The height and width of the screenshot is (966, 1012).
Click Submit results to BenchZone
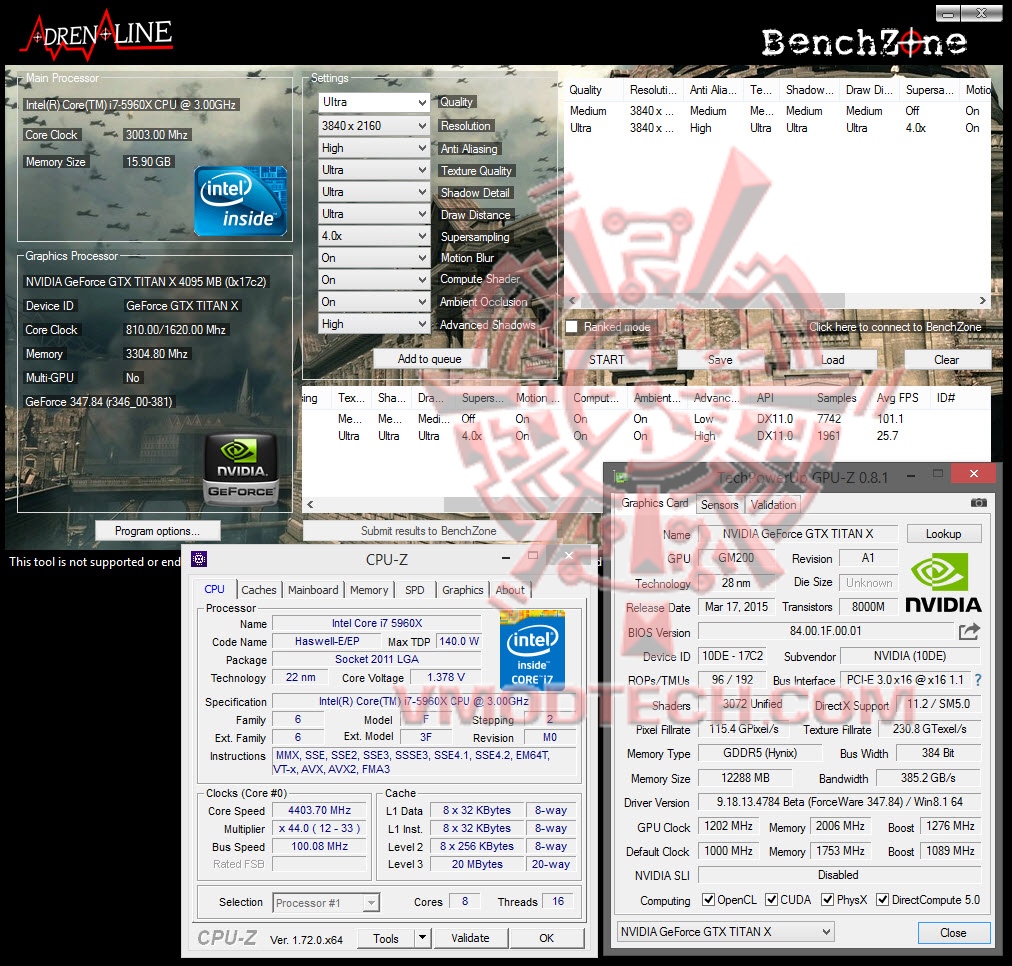click(429, 530)
